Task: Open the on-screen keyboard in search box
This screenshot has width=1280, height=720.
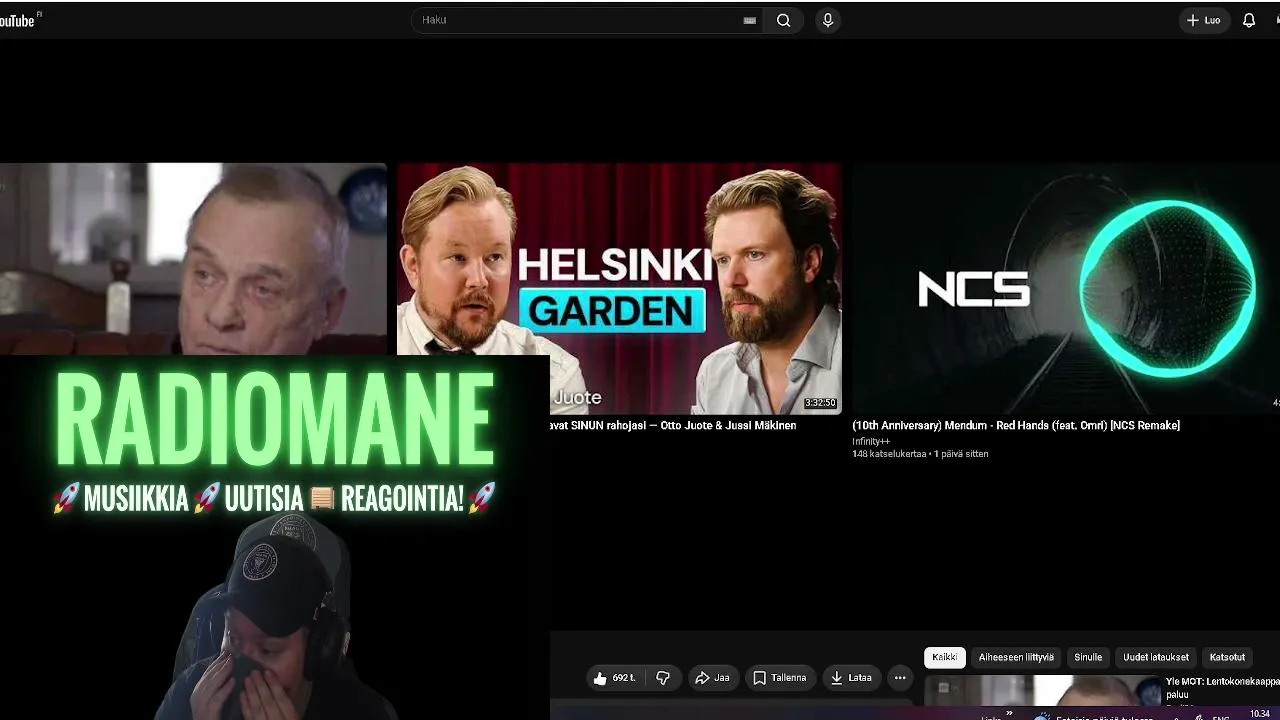Action: pos(749,20)
